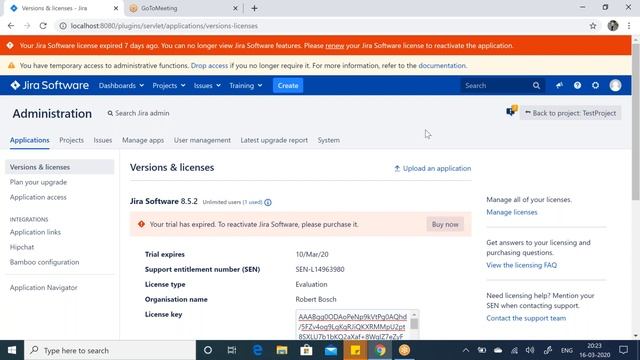
Task: Open Bamboo configuration in sidebar
Action: coord(44,262)
